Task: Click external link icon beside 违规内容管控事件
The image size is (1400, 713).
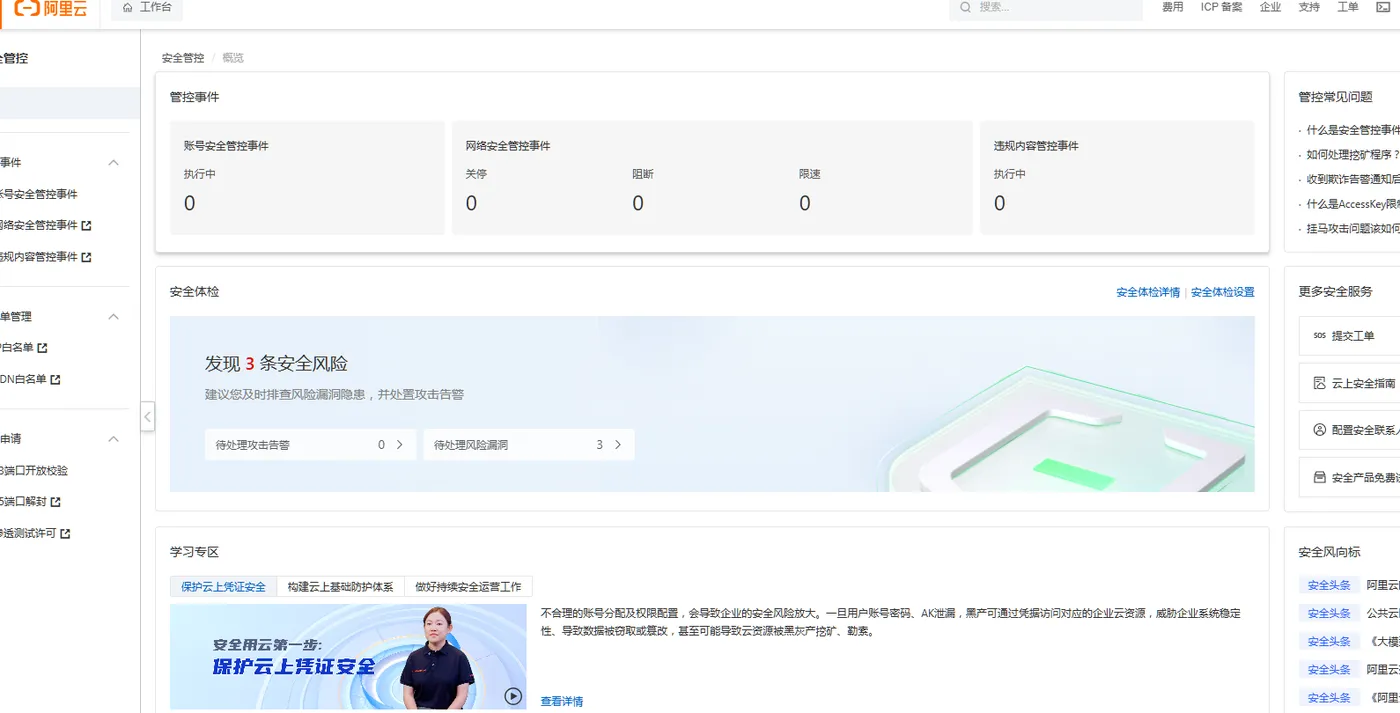Action: tap(87, 258)
